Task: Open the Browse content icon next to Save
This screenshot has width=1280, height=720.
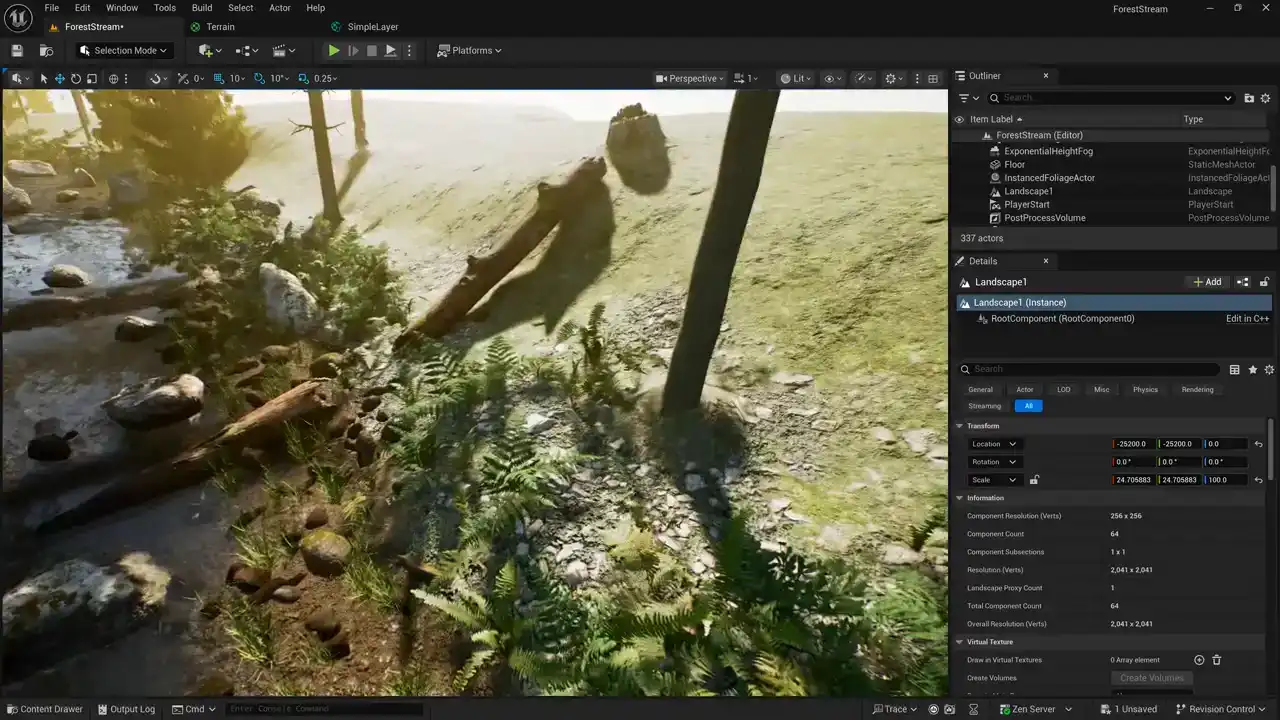Action: [x=46, y=51]
